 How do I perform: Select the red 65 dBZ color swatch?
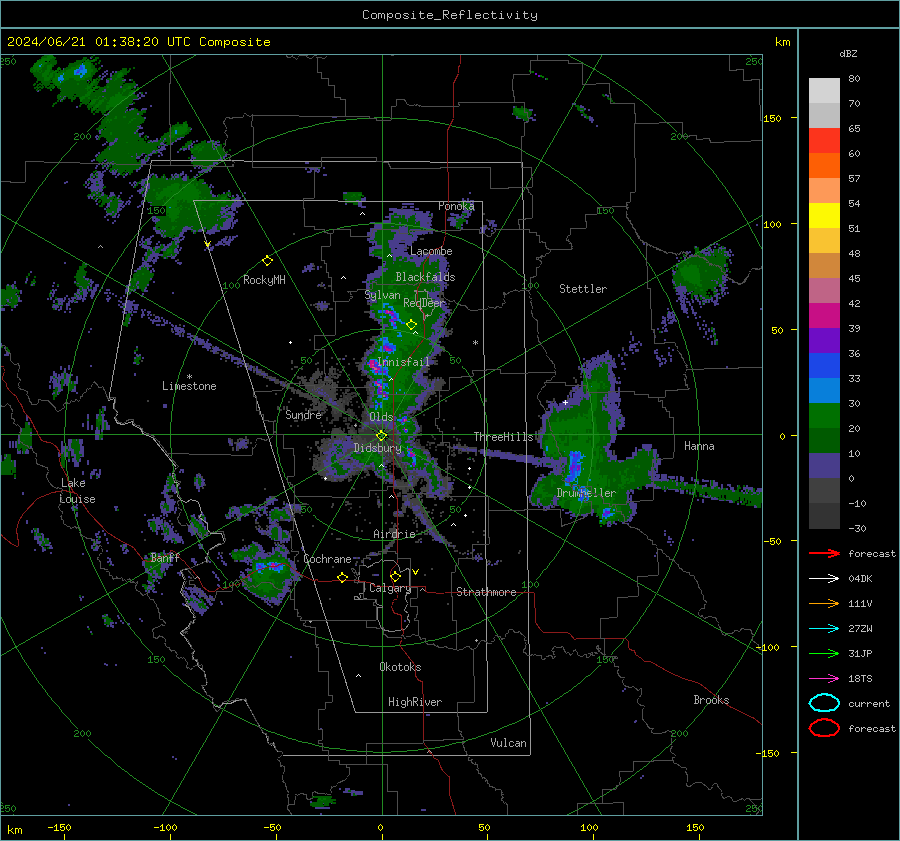point(824,141)
